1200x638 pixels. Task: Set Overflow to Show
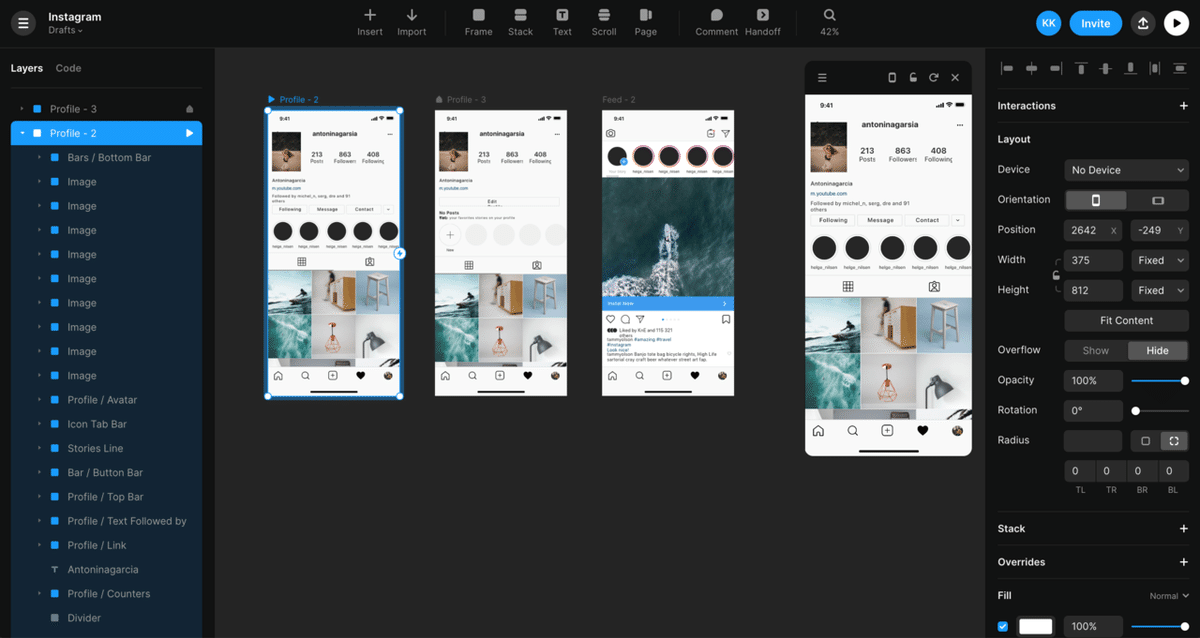(1096, 350)
